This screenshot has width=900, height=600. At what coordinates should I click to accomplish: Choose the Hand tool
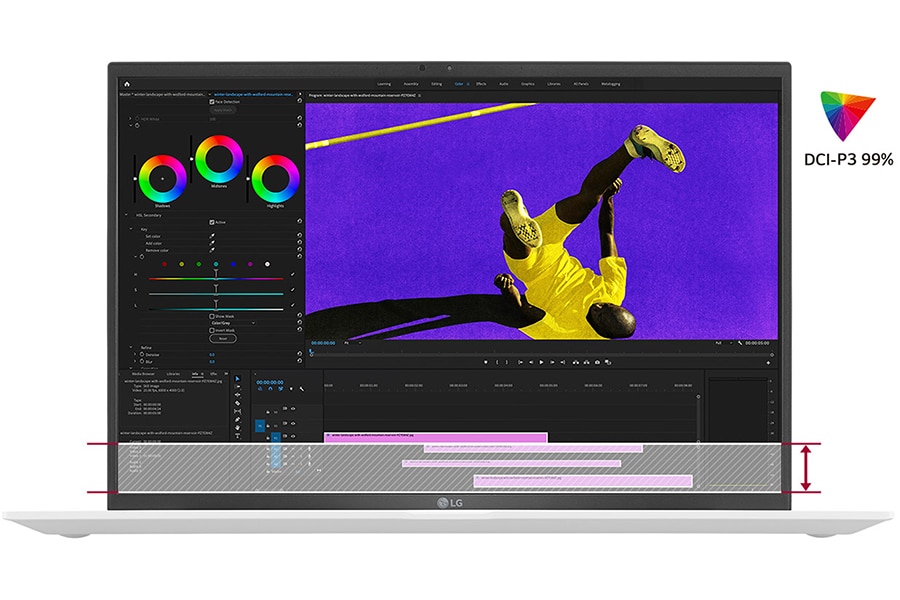[237, 428]
